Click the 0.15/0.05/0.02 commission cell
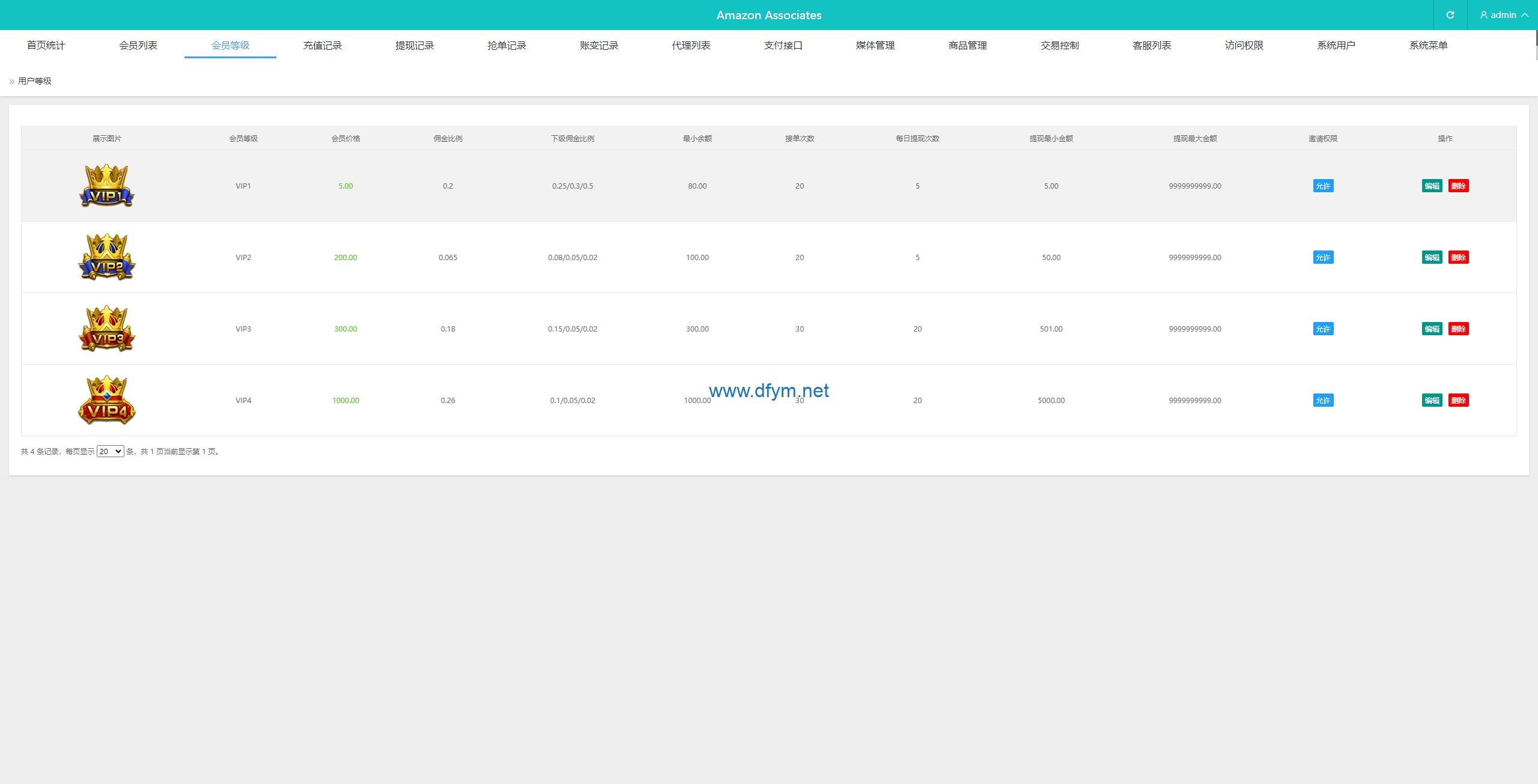1538x784 pixels. (x=573, y=329)
